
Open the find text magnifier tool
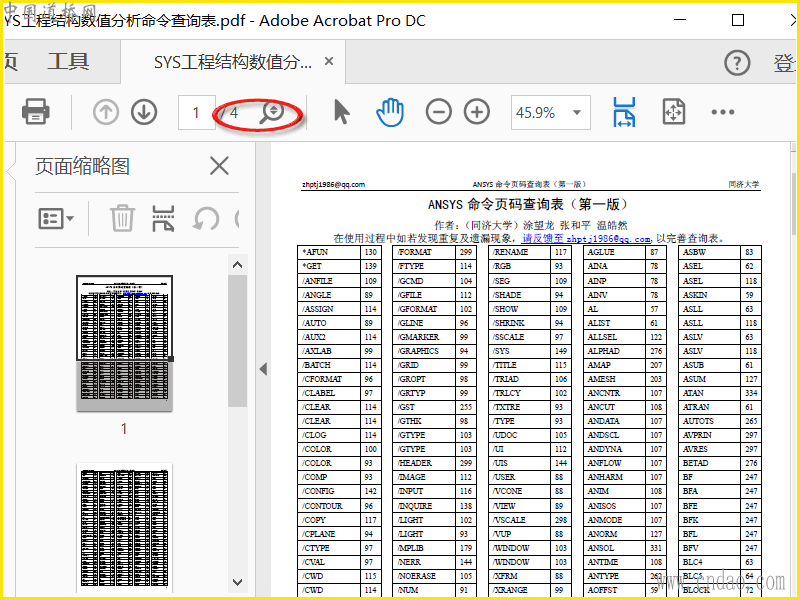point(271,113)
